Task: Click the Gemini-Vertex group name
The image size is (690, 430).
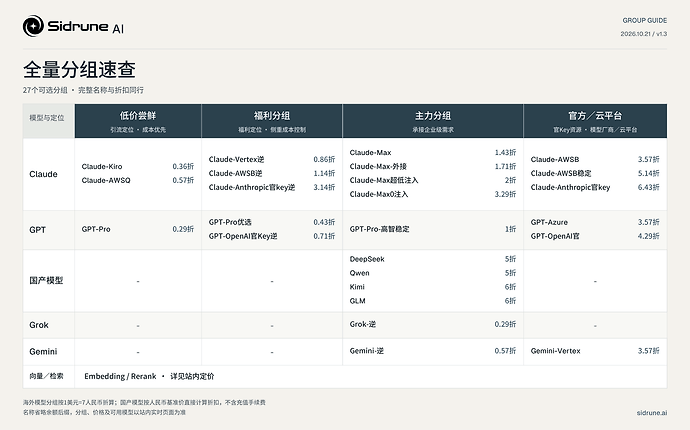Action: 555,351
